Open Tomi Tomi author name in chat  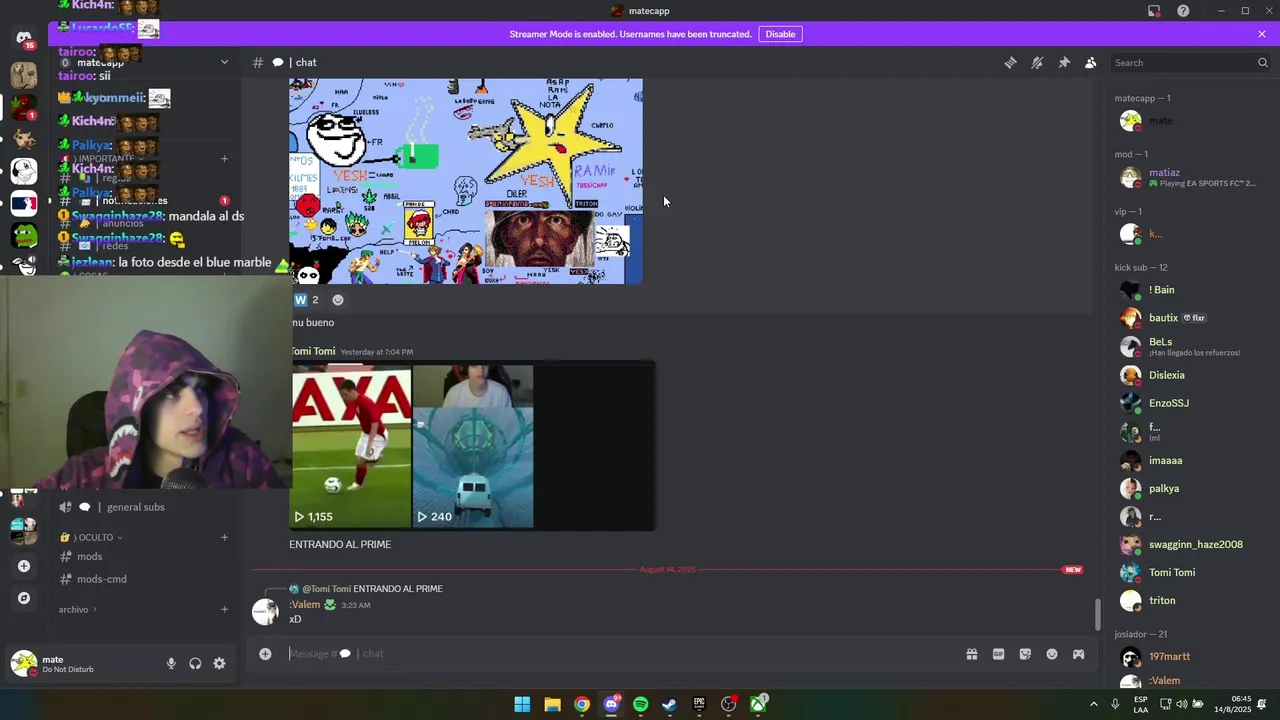(313, 351)
